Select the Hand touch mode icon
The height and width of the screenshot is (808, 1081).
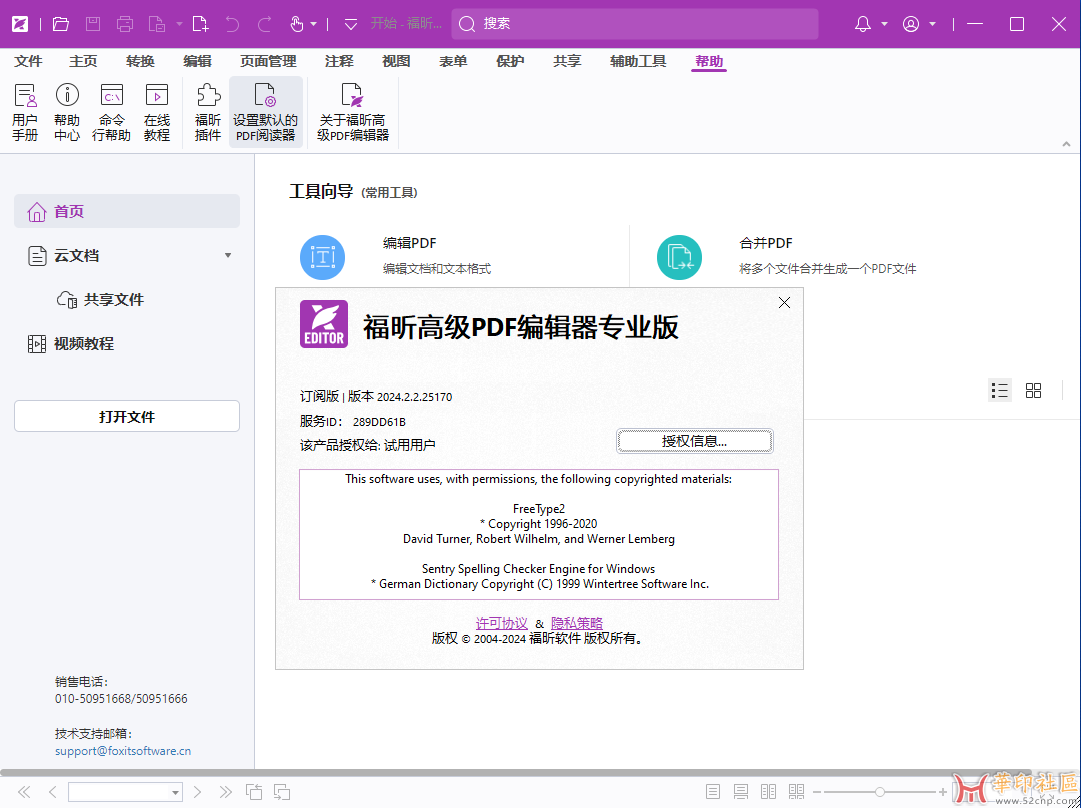[296, 24]
